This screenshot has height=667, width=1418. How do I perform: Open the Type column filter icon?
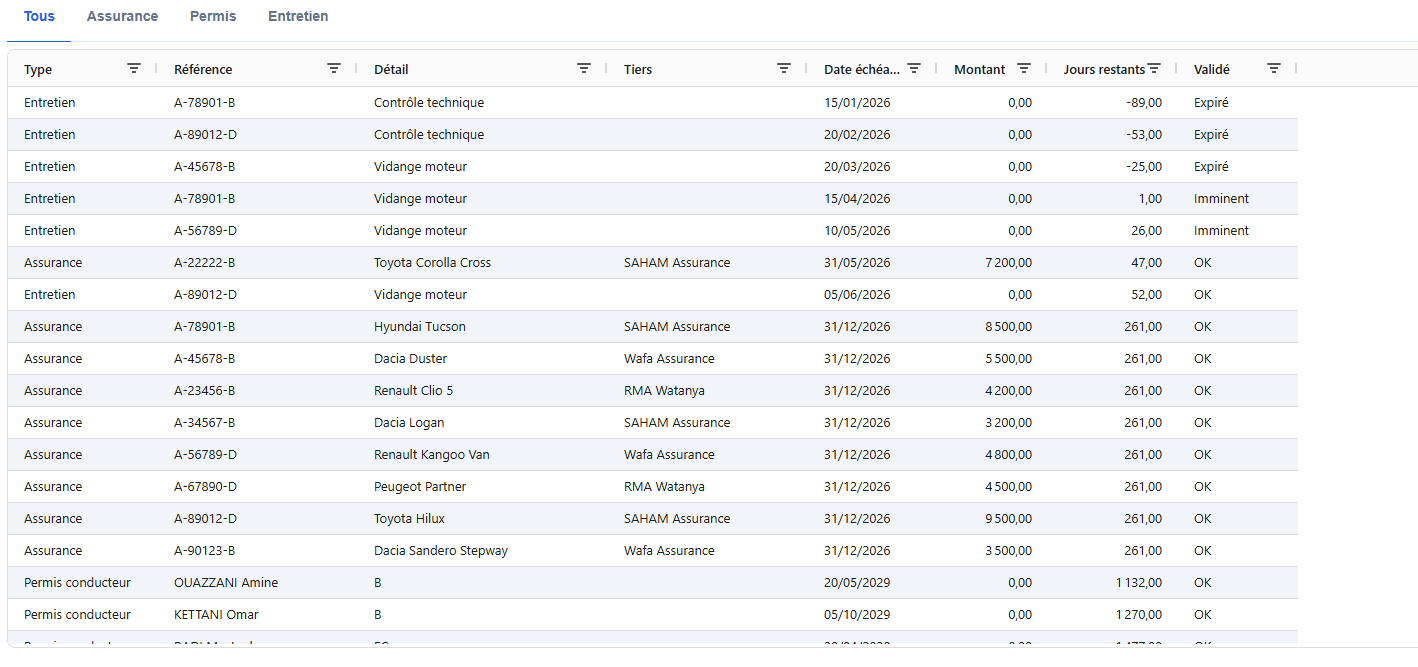pyautogui.click(x=134, y=69)
